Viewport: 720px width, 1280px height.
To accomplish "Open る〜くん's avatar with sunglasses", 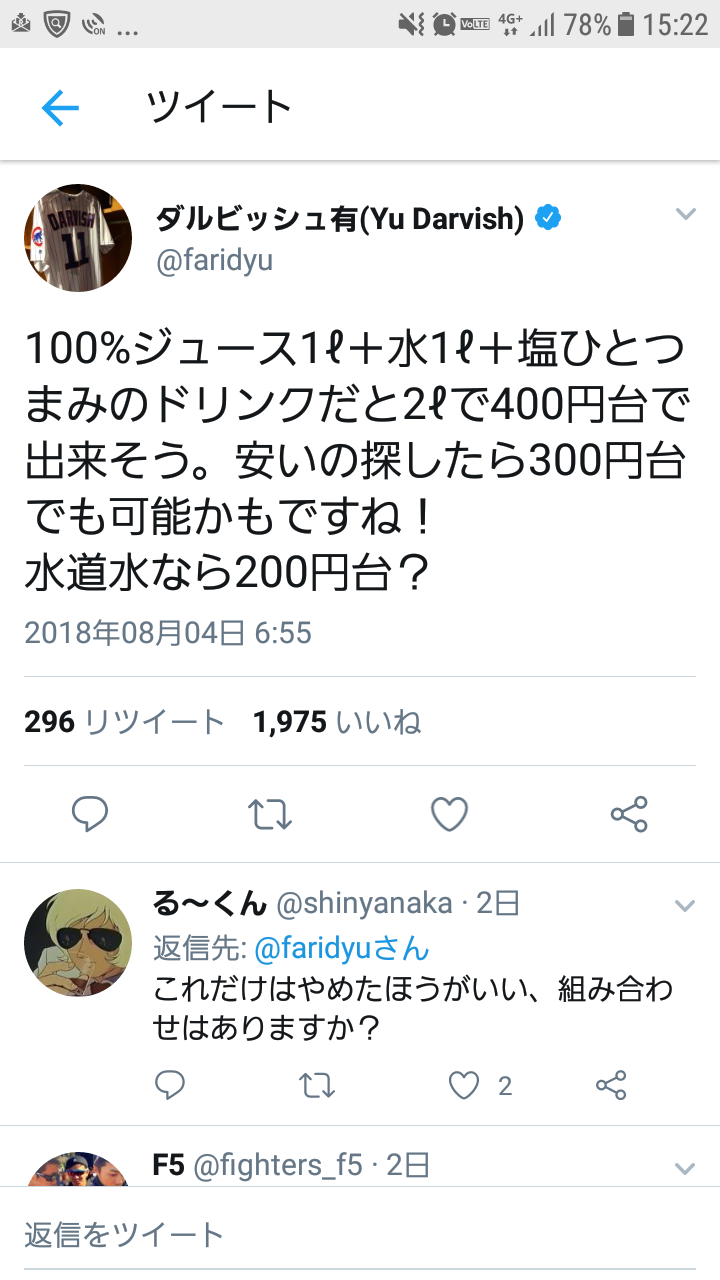I will 78,942.
